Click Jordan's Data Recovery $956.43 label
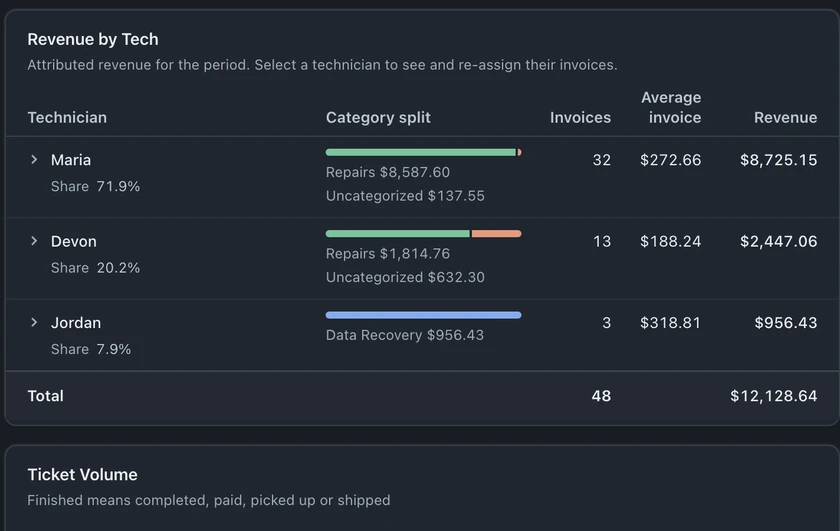 point(404,335)
